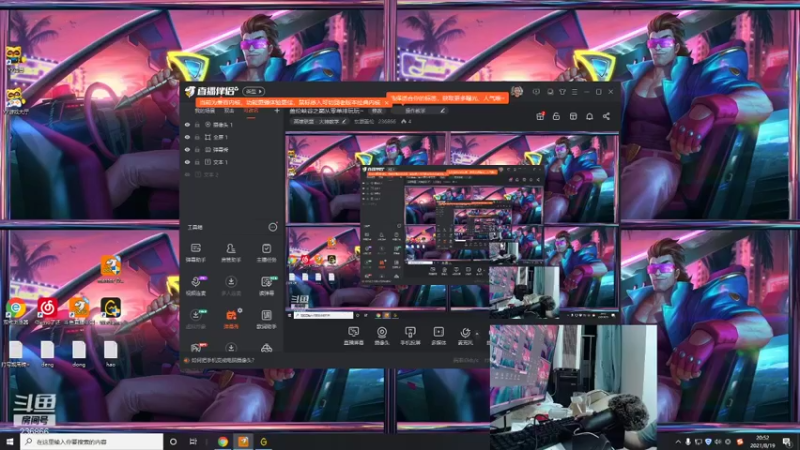Open the Windows Start menu
Viewport: 800px width, 450px height.
coord(10,442)
